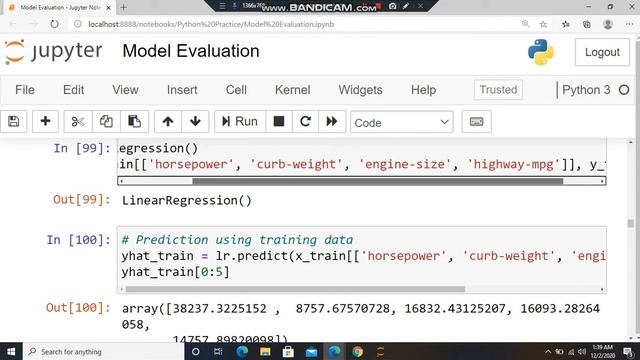
Task: Cut selected cells with scissors icon
Action: click(78, 121)
